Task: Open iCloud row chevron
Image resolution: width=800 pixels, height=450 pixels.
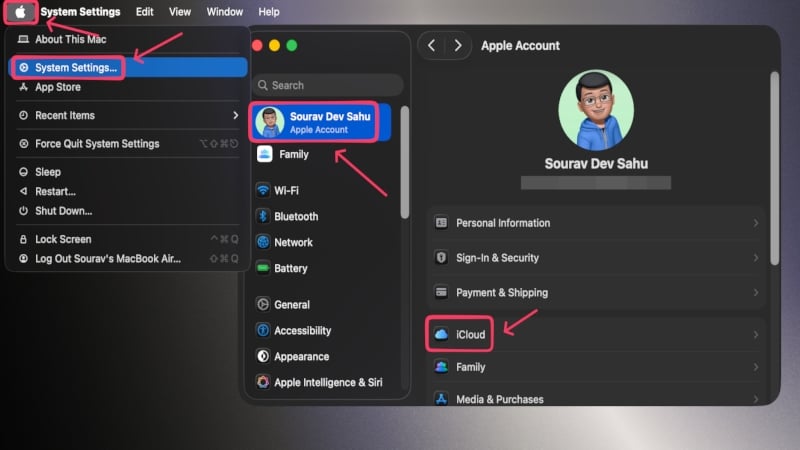Action: (756, 335)
